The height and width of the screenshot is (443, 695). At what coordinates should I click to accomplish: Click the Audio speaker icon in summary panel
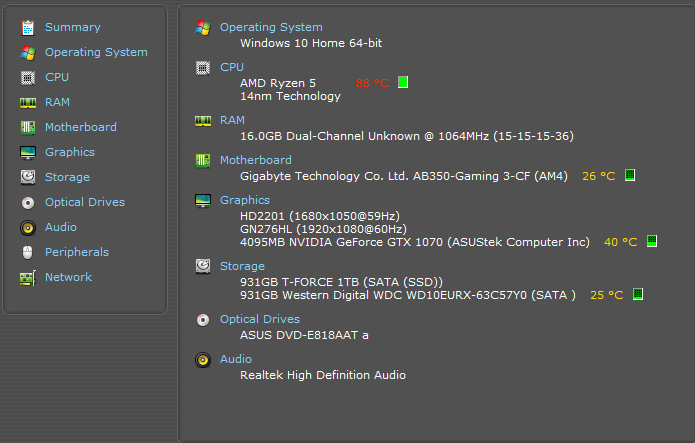coord(203,360)
